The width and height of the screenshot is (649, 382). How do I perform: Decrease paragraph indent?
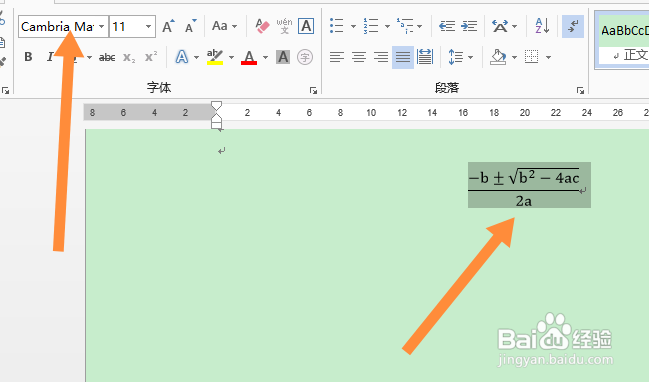(x=447, y=26)
